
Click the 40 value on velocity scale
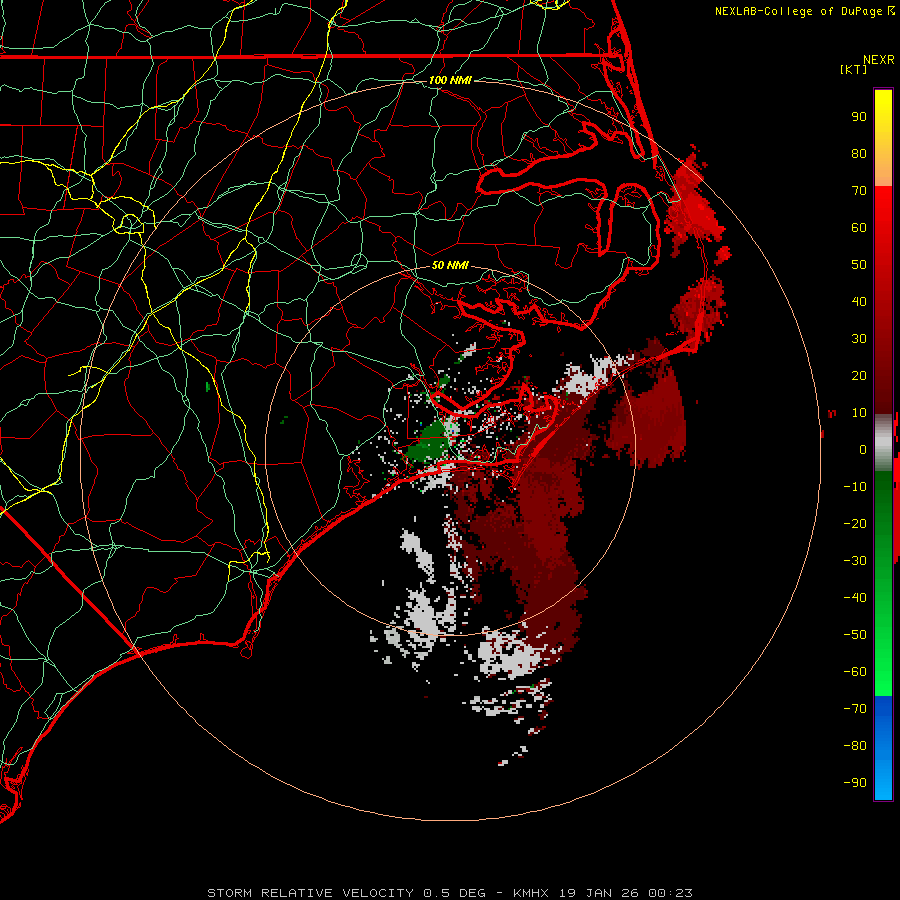pos(859,302)
